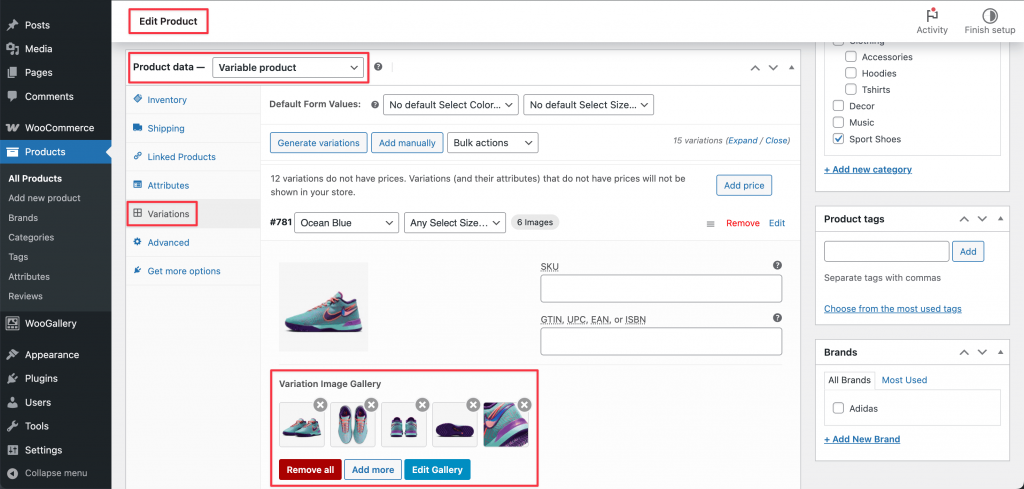The width and height of the screenshot is (1024, 489).
Task: Click the Product data help icon
Action: coord(378,67)
